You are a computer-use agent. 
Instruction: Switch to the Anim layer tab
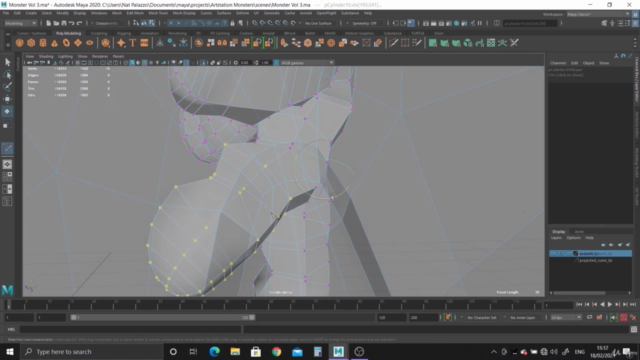579,231
